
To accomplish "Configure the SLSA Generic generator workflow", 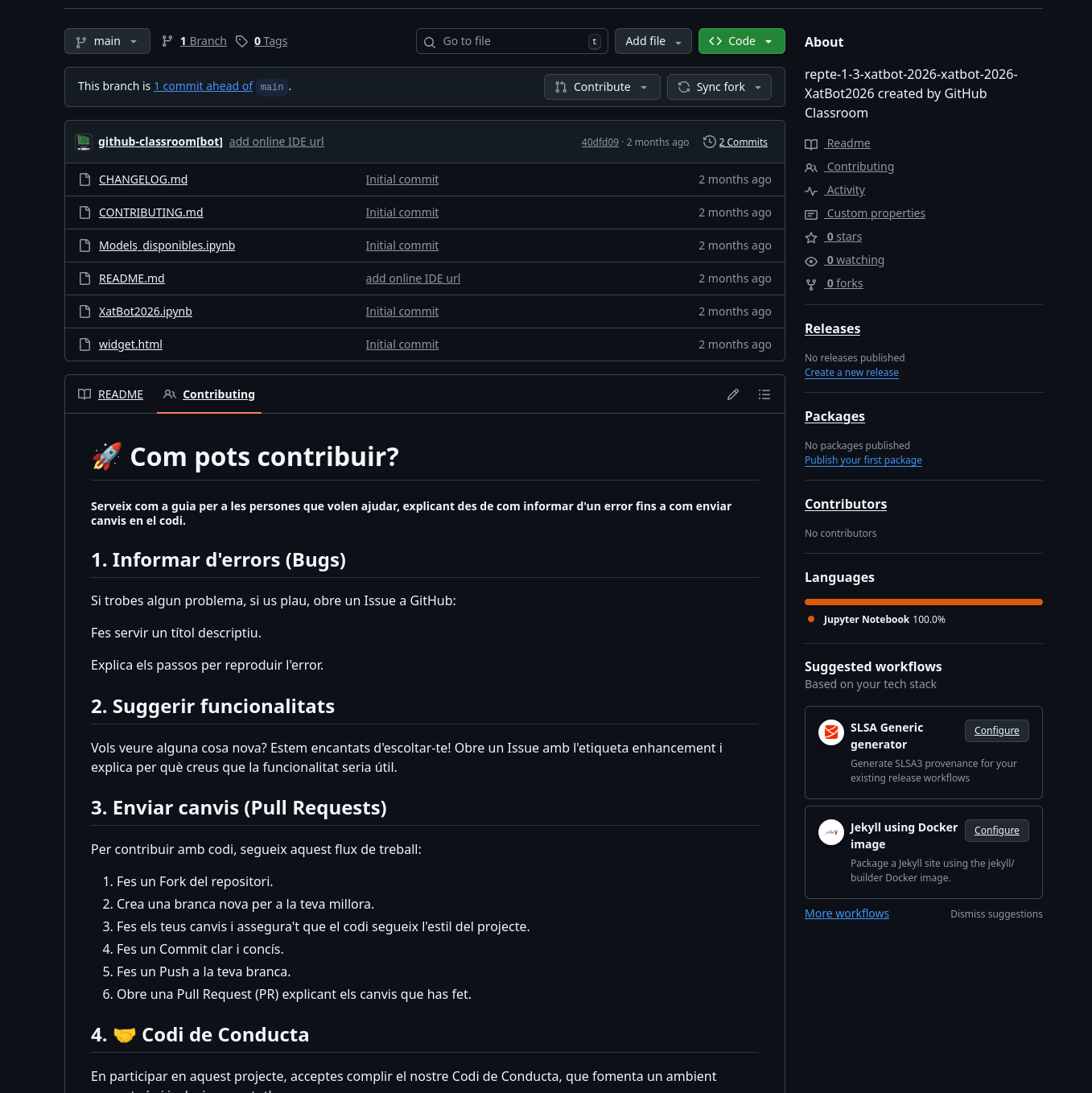I will tap(996, 731).
